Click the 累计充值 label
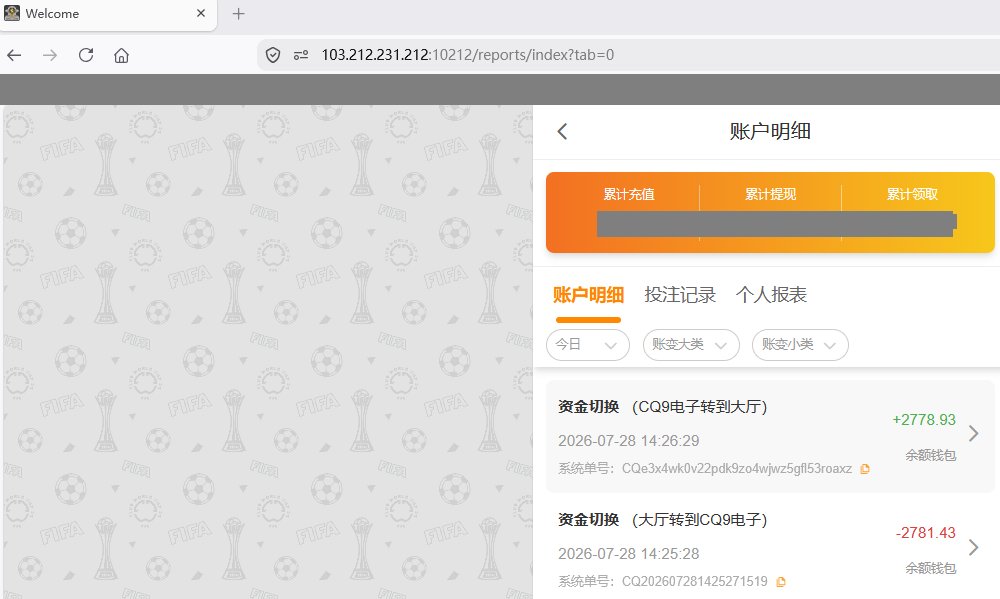Screen dimensions: 1000x599 (629, 195)
